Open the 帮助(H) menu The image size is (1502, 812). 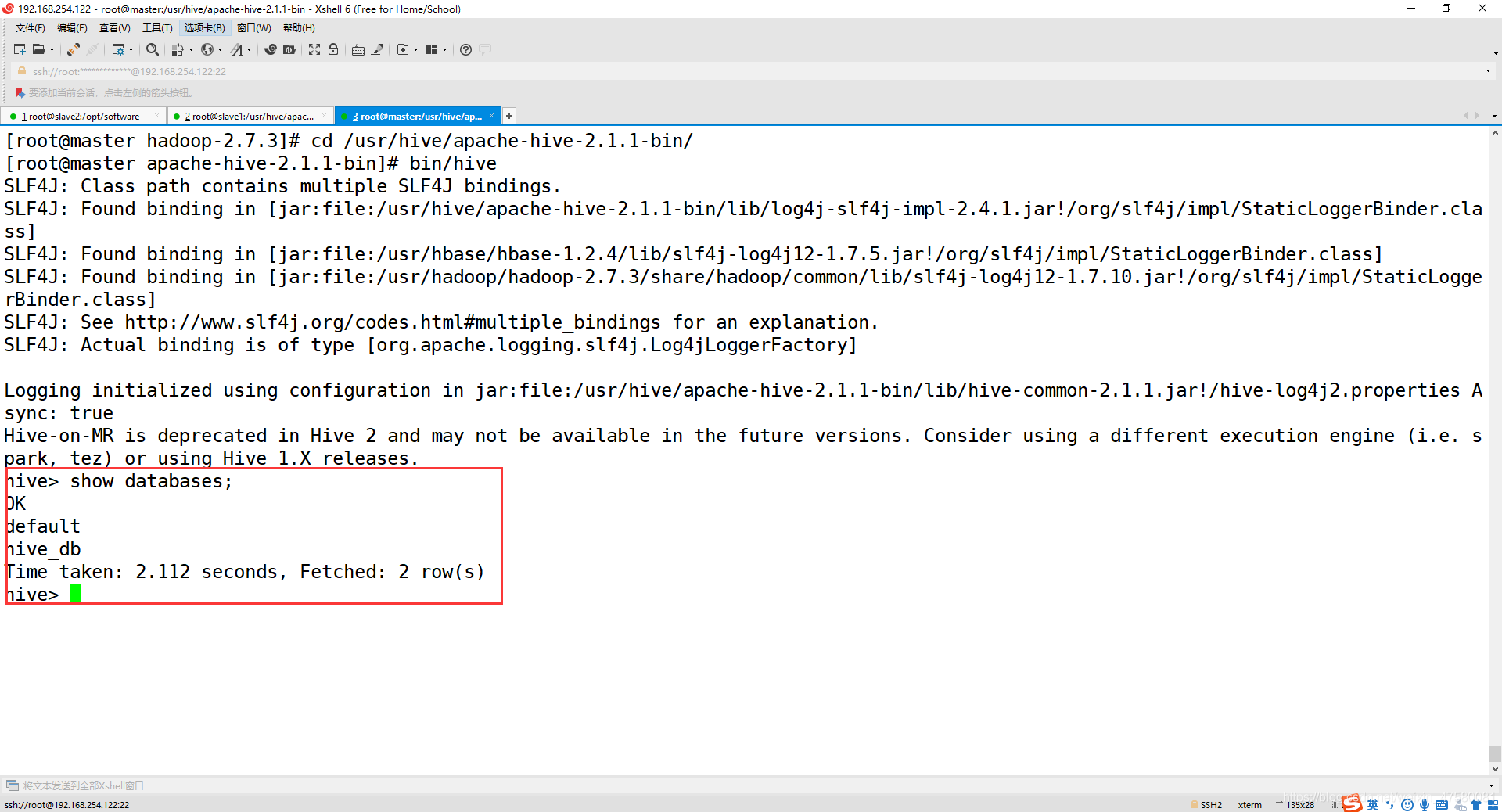tap(299, 28)
